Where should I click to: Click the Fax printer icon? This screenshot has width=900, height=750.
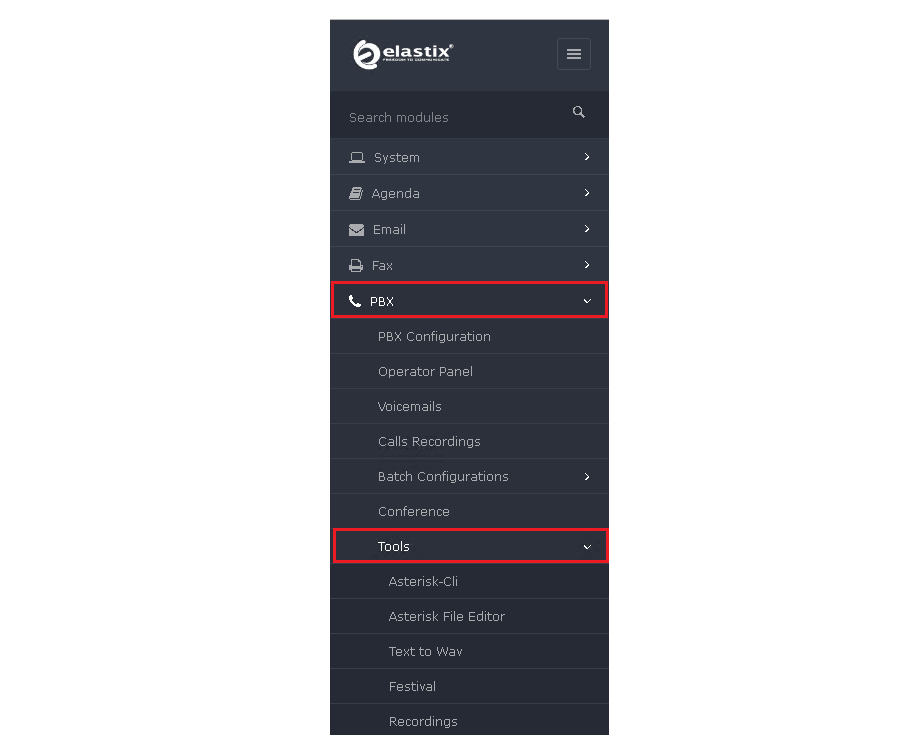[356, 266]
